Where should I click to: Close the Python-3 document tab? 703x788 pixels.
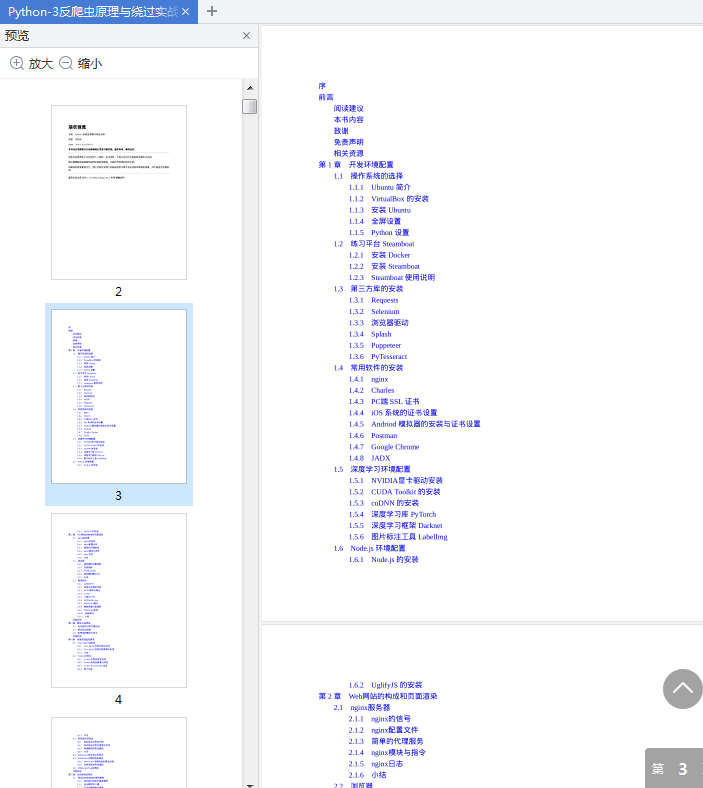click(186, 12)
